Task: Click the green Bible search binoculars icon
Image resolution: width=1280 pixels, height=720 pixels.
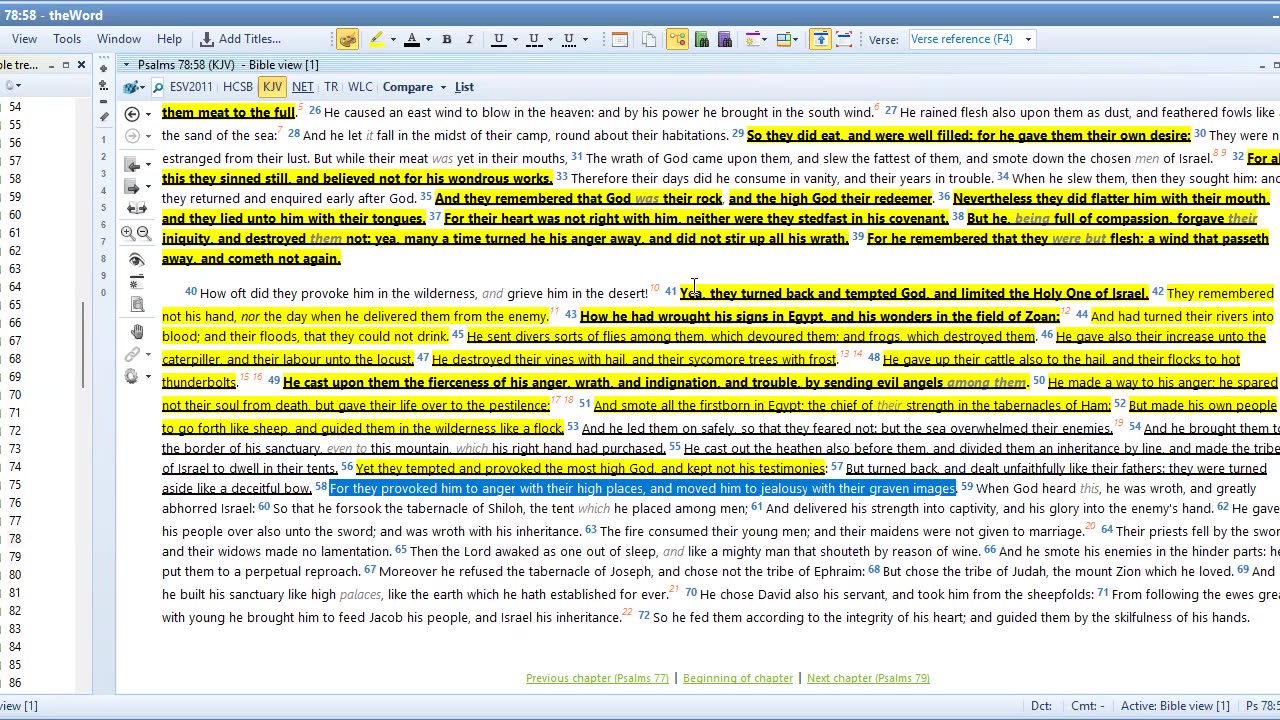Action: point(701,39)
